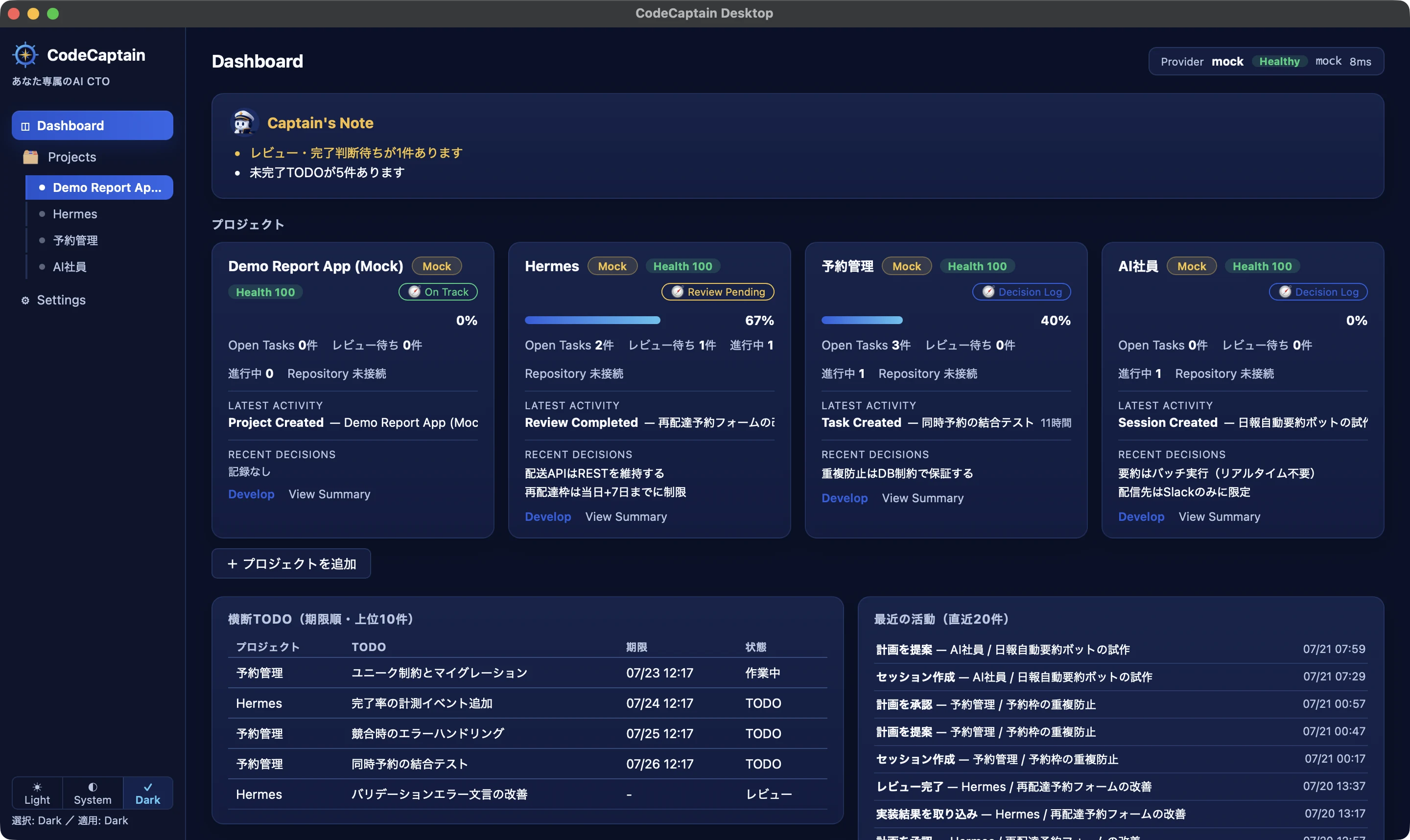This screenshot has width=1410, height=840.
Task: Click the 状態 column header
Action: pos(755,647)
